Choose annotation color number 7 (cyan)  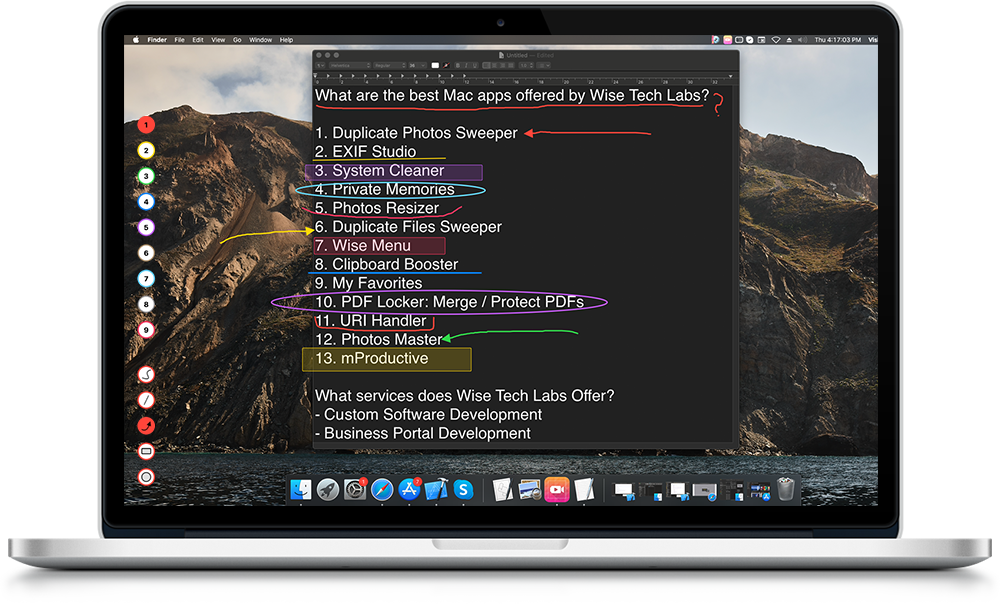[146, 279]
